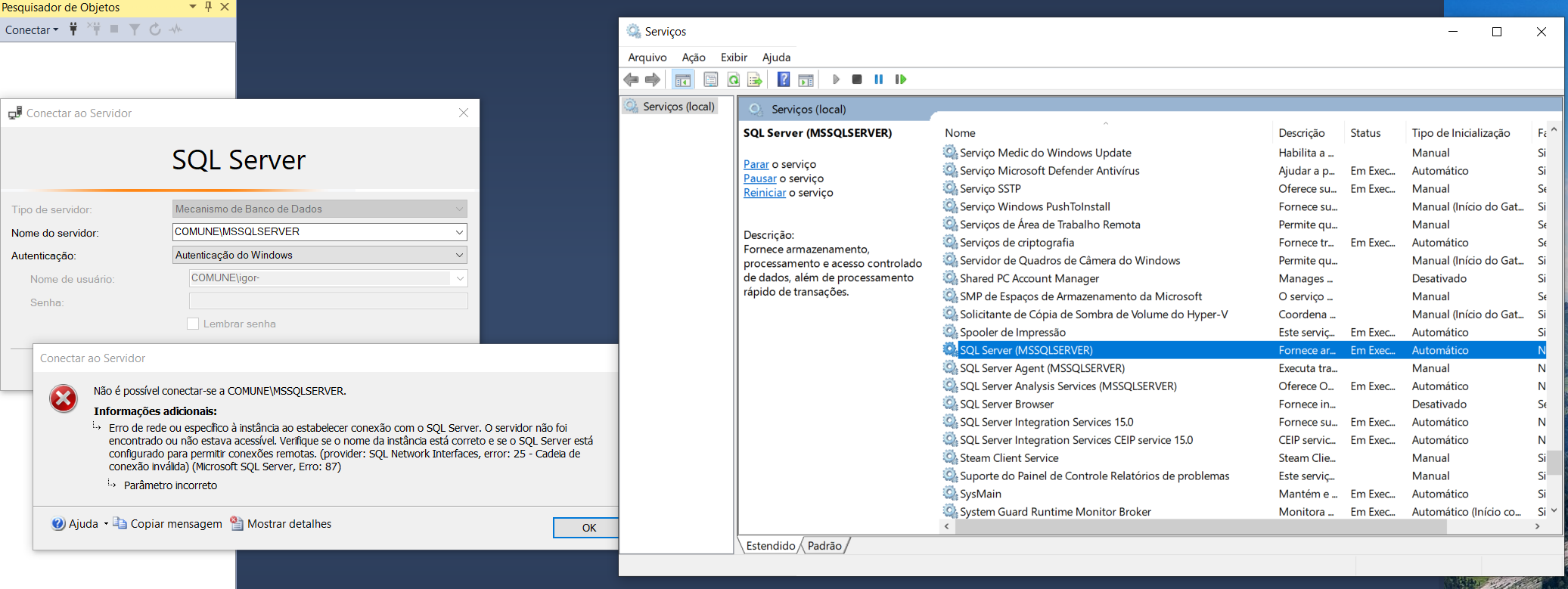Open the Conectar dropdown in Object Explorer
The image size is (1568, 589).
tap(32, 29)
